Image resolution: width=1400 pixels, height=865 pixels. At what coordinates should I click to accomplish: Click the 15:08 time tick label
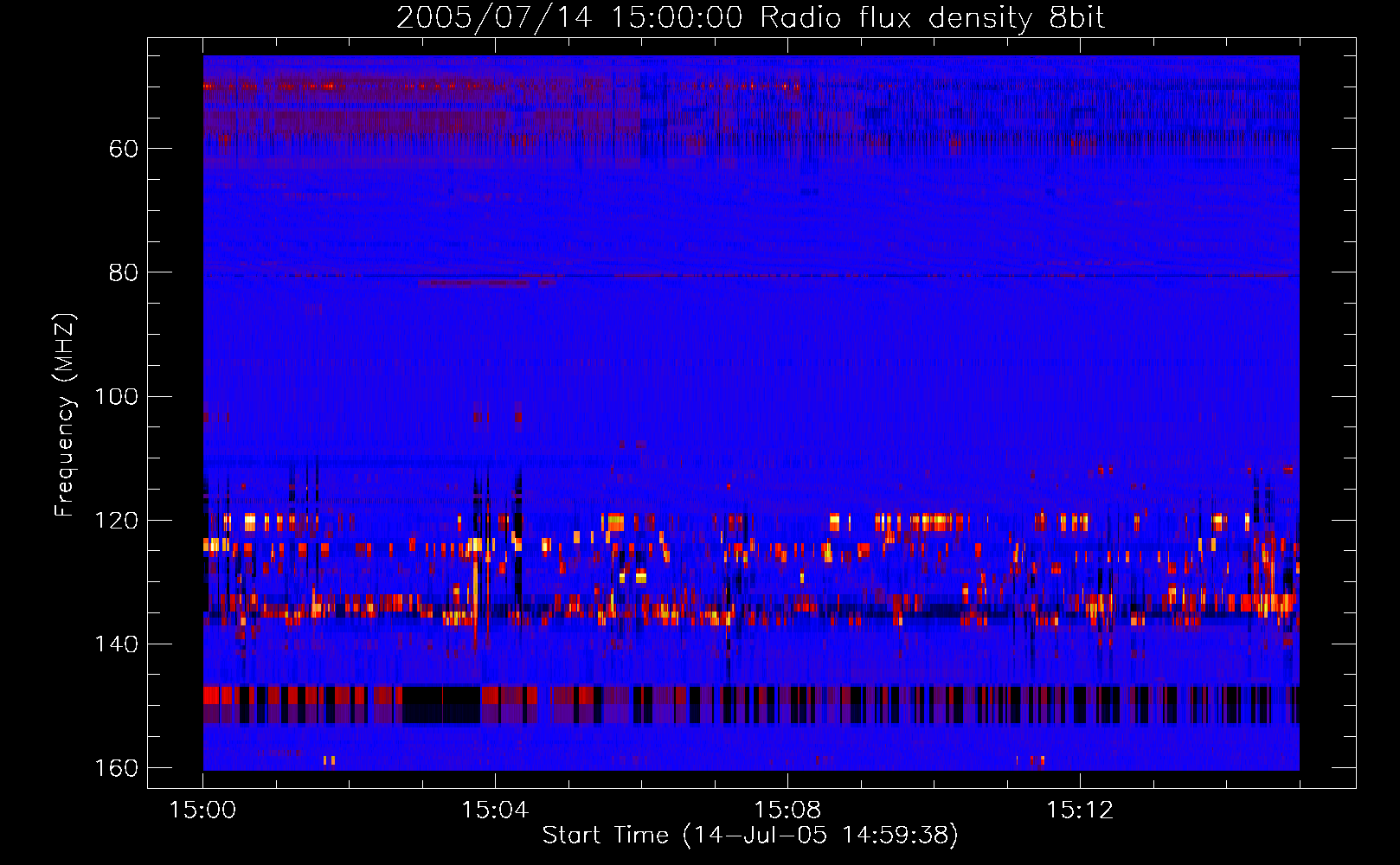click(787, 811)
